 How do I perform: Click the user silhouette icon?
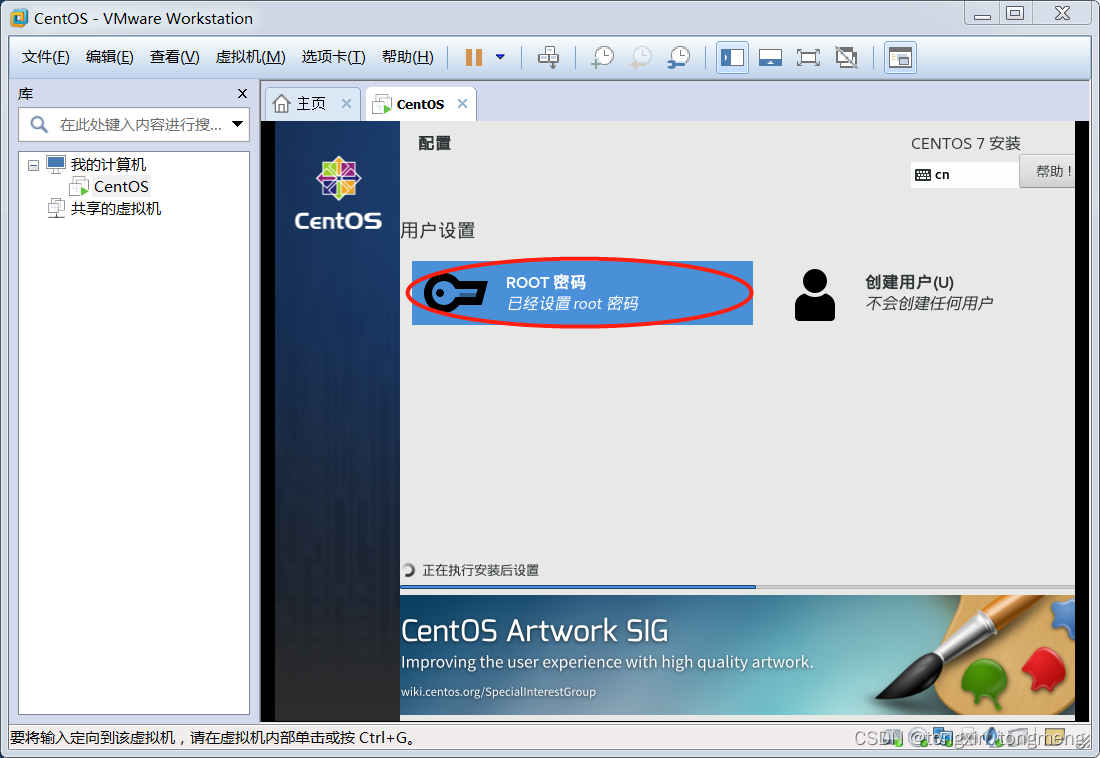coord(814,295)
